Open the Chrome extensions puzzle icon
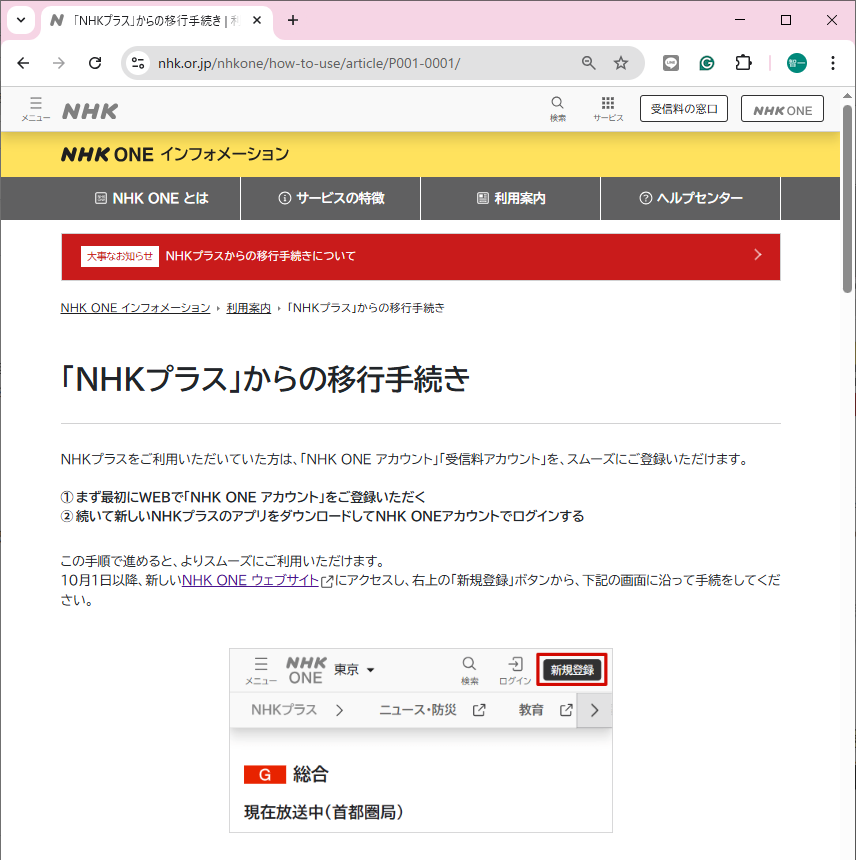Screen dimensions: 856x860 pyautogui.click(x=743, y=63)
